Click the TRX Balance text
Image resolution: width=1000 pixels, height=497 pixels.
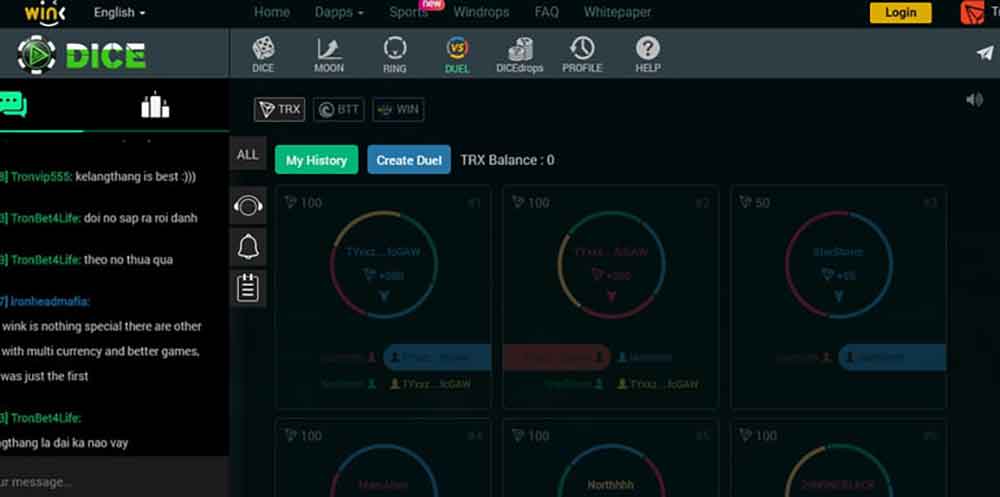[508, 160]
